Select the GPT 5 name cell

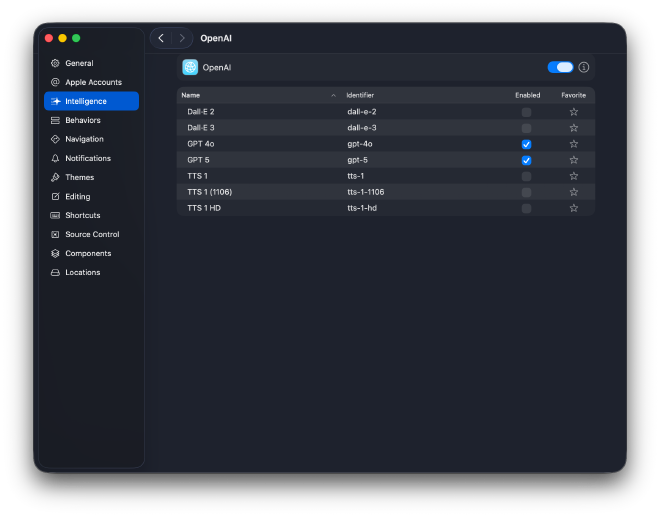click(x=198, y=160)
